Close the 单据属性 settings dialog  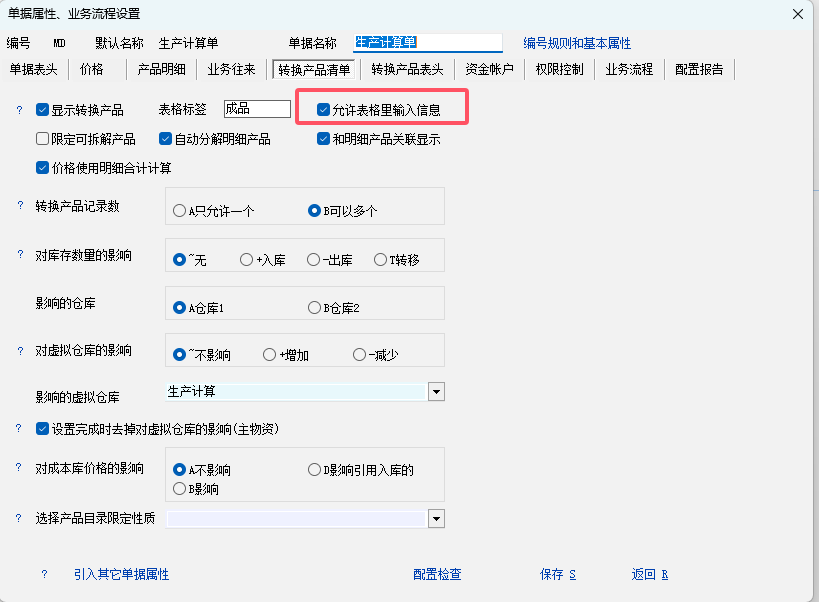tap(797, 14)
